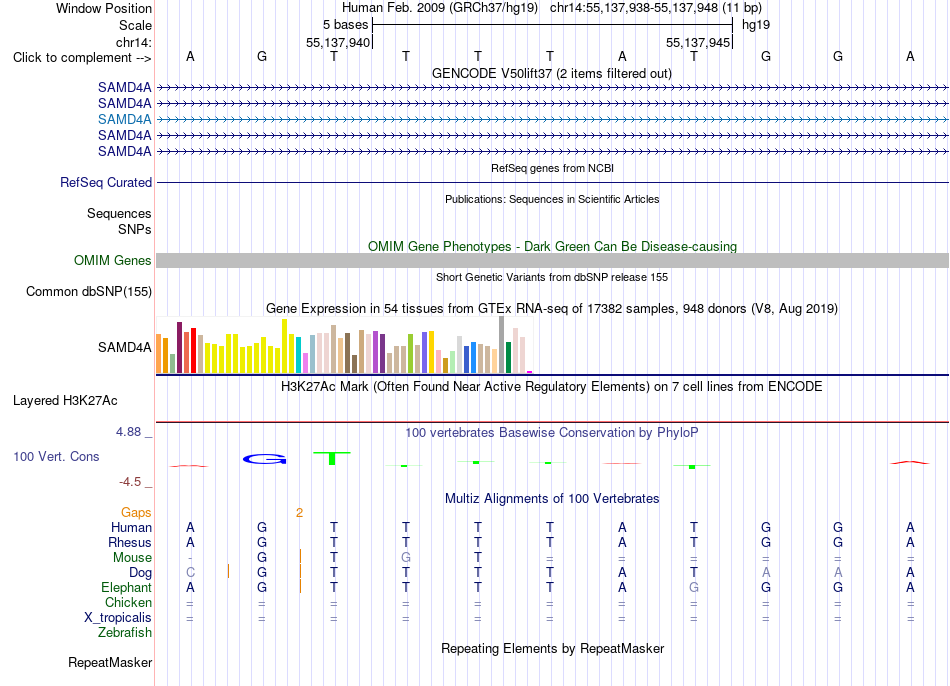Viewport: 950px width, 686px height.
Task: Select the Dog alignment row label
Action: pyautogui.click(x=141, y=573)
